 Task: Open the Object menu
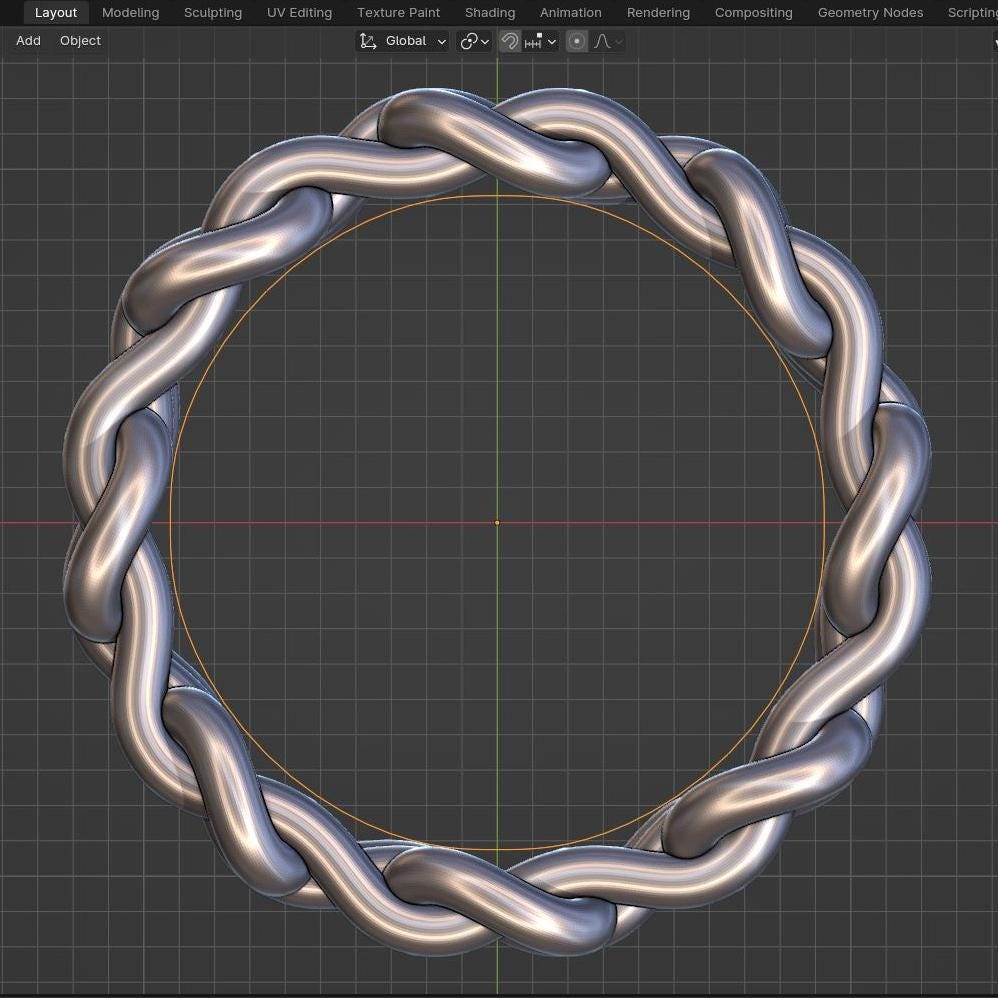[80, 41]
